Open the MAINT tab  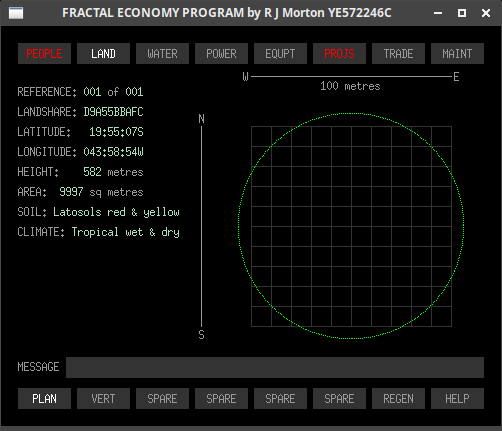point(457,53)
